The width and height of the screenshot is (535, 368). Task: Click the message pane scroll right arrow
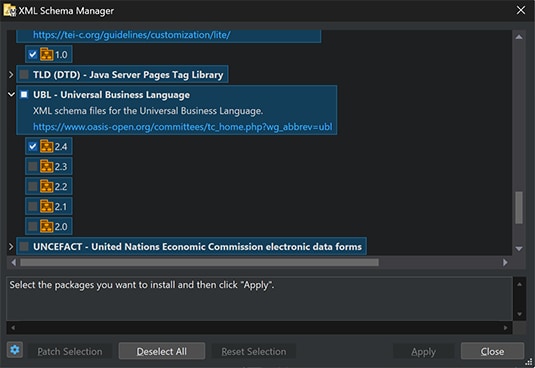click(x=506, y=328)
